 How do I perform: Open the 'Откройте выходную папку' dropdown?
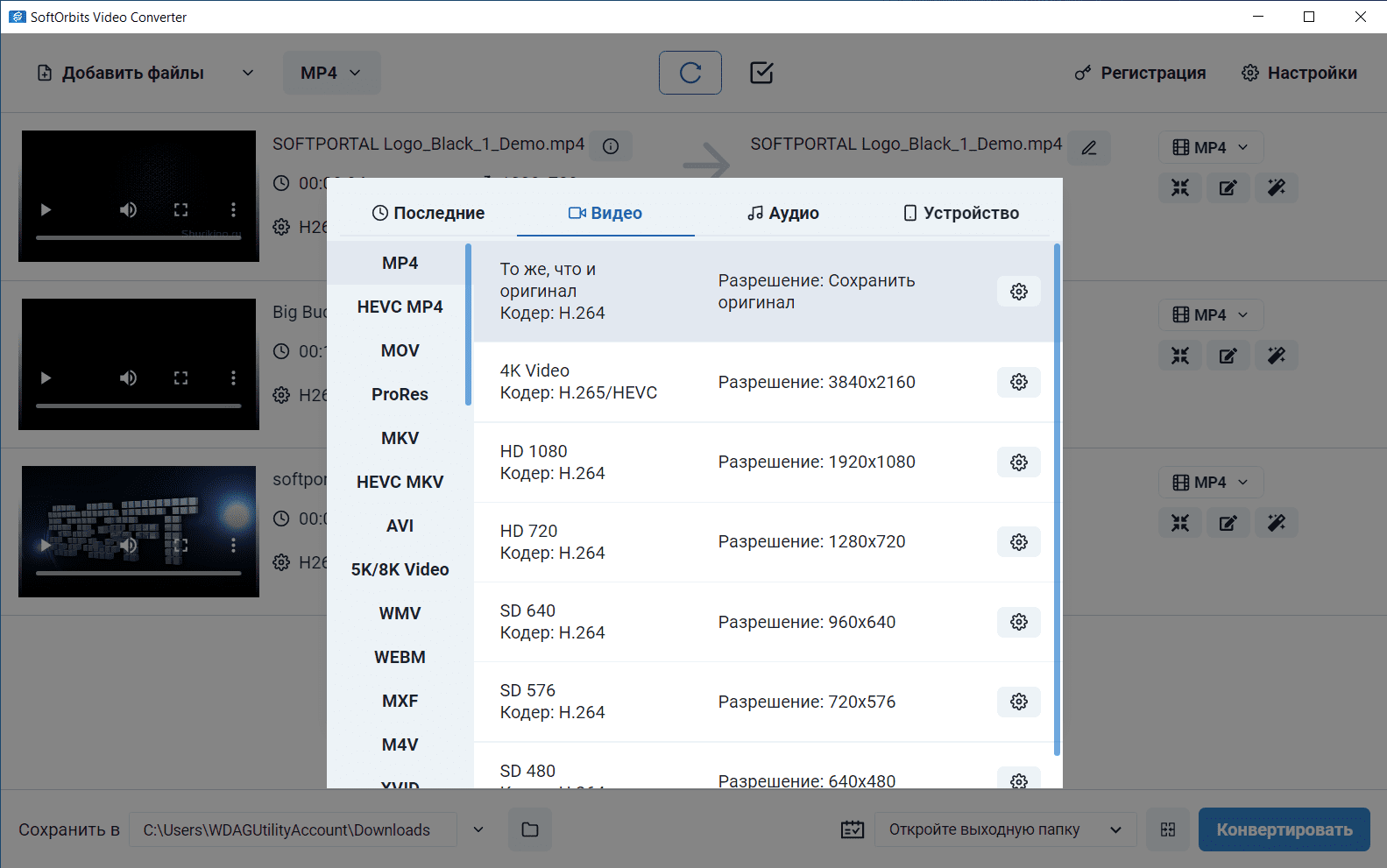pyautogui.click(x=1005, y=829)
